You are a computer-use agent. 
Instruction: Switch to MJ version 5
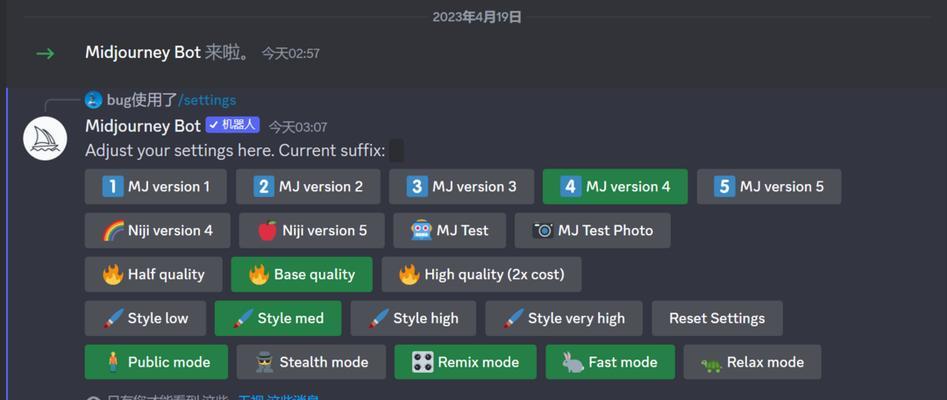click(x=769, y=187)
